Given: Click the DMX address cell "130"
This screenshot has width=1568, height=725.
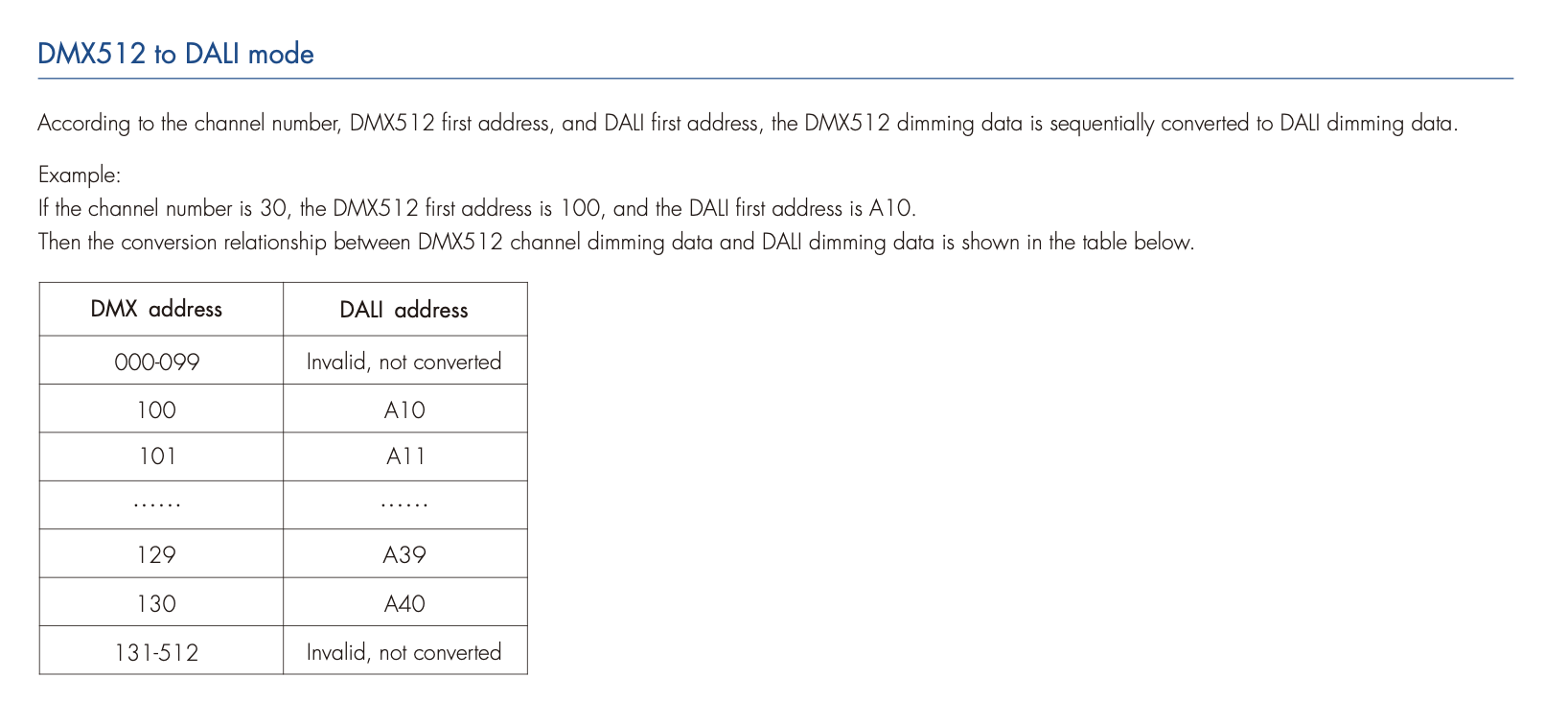Looking at the screenshot, I should [156, 603].
